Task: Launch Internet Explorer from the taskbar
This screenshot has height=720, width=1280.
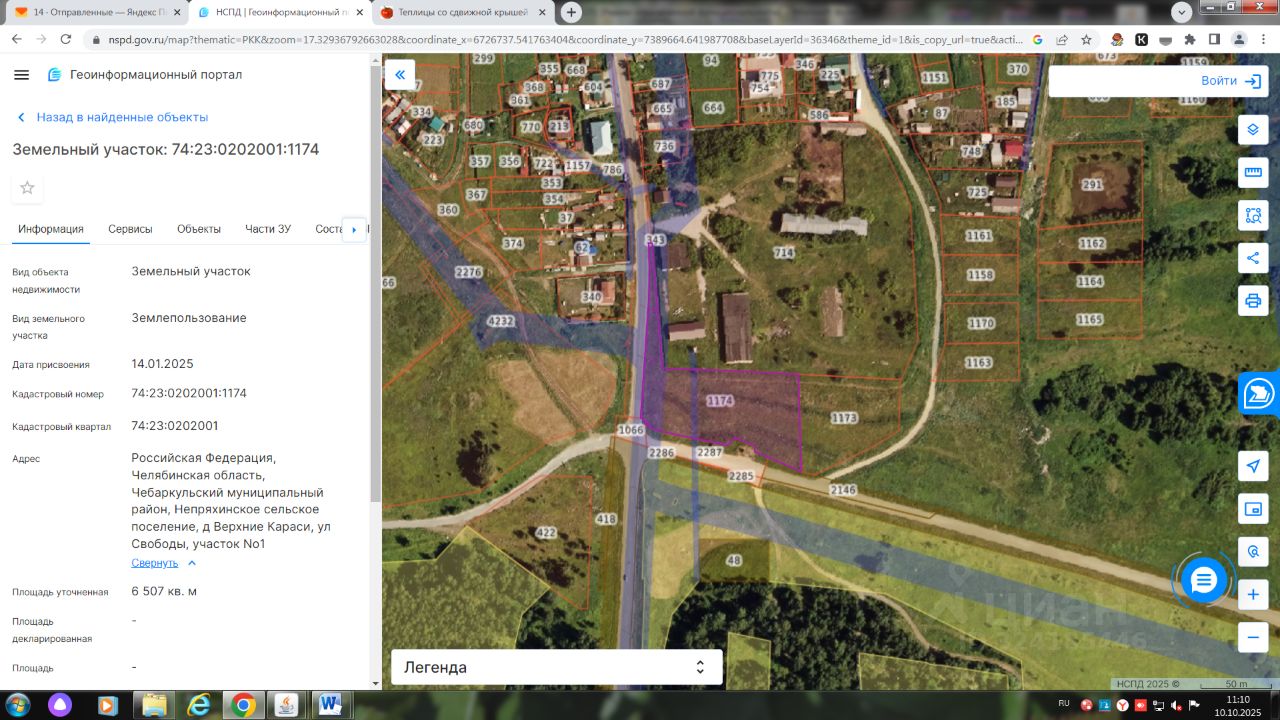Action: click(199, 705)
